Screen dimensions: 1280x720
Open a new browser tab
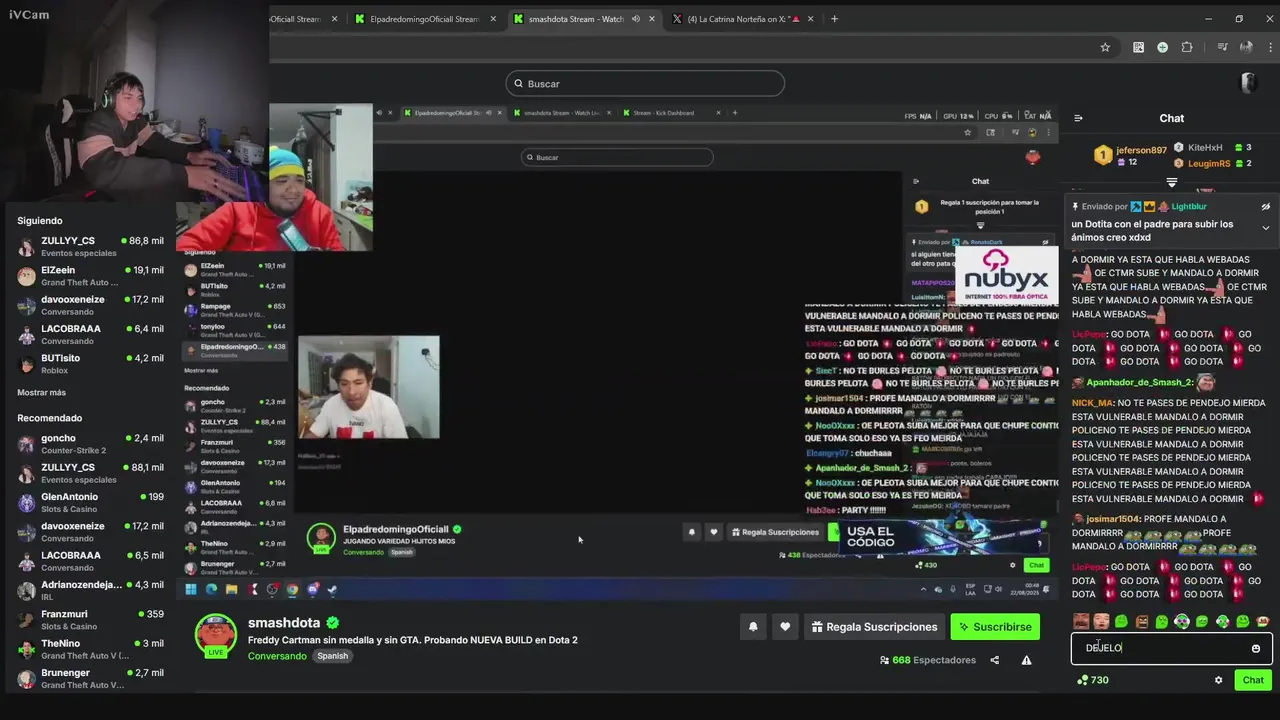[x=834, y=19]
